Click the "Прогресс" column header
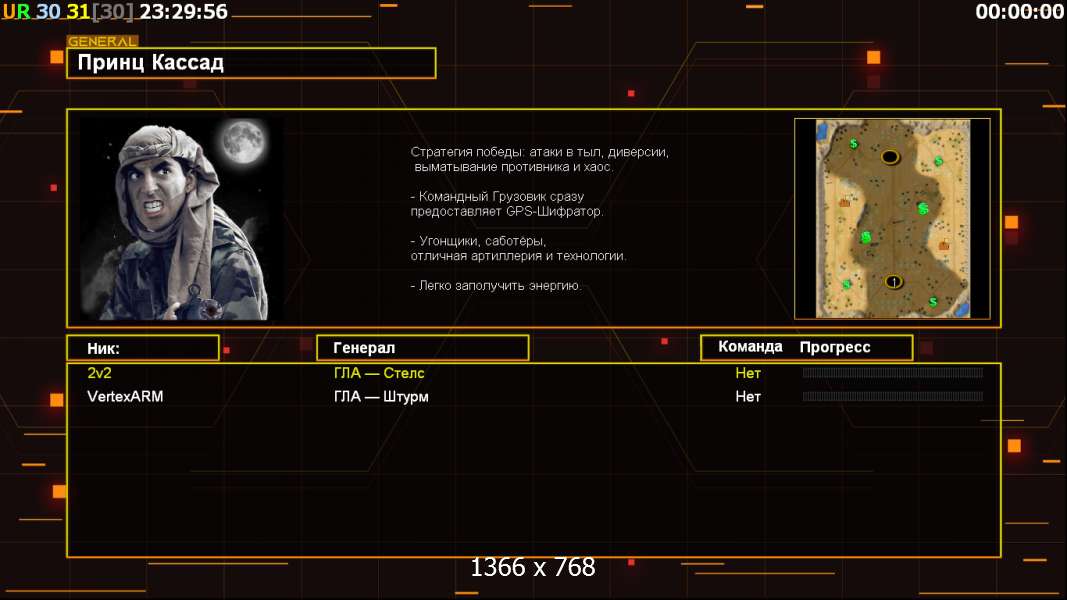The width and height of the screenshot is (1067, 600). [835, 347]
